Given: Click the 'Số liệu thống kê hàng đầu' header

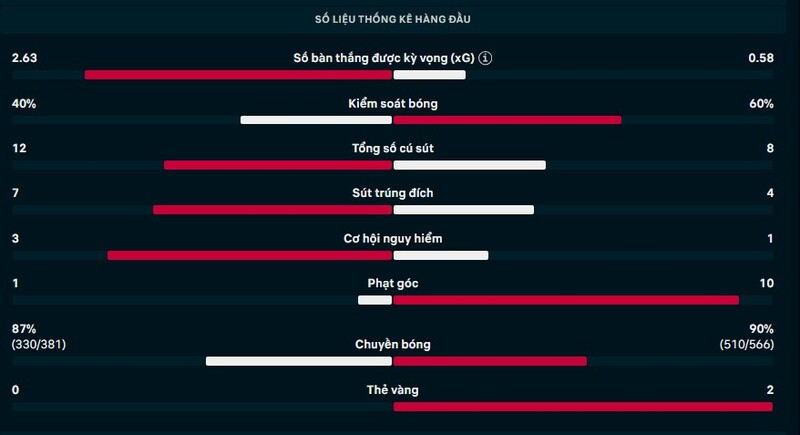Looking at the screenshot, I should (x=400, y=19).
